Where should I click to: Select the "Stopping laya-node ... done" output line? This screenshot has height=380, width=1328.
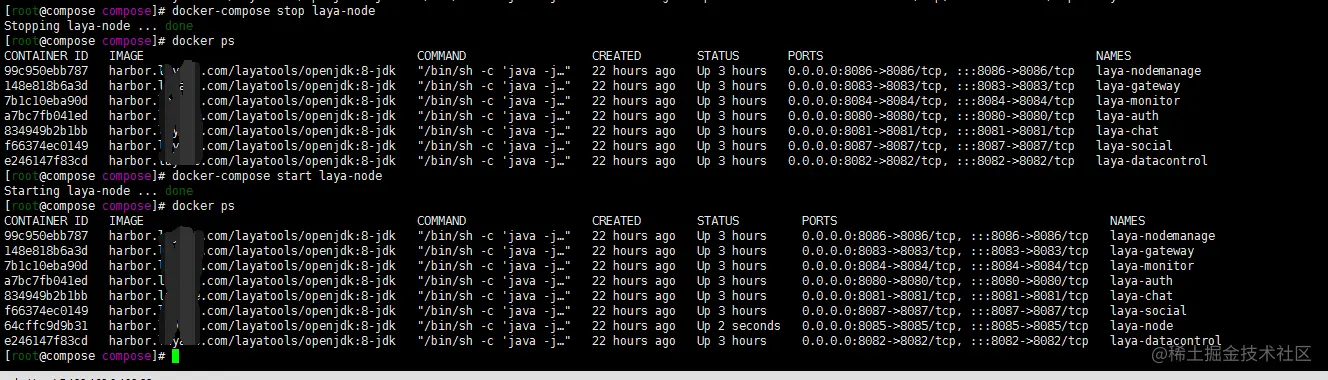coord(99,26)
